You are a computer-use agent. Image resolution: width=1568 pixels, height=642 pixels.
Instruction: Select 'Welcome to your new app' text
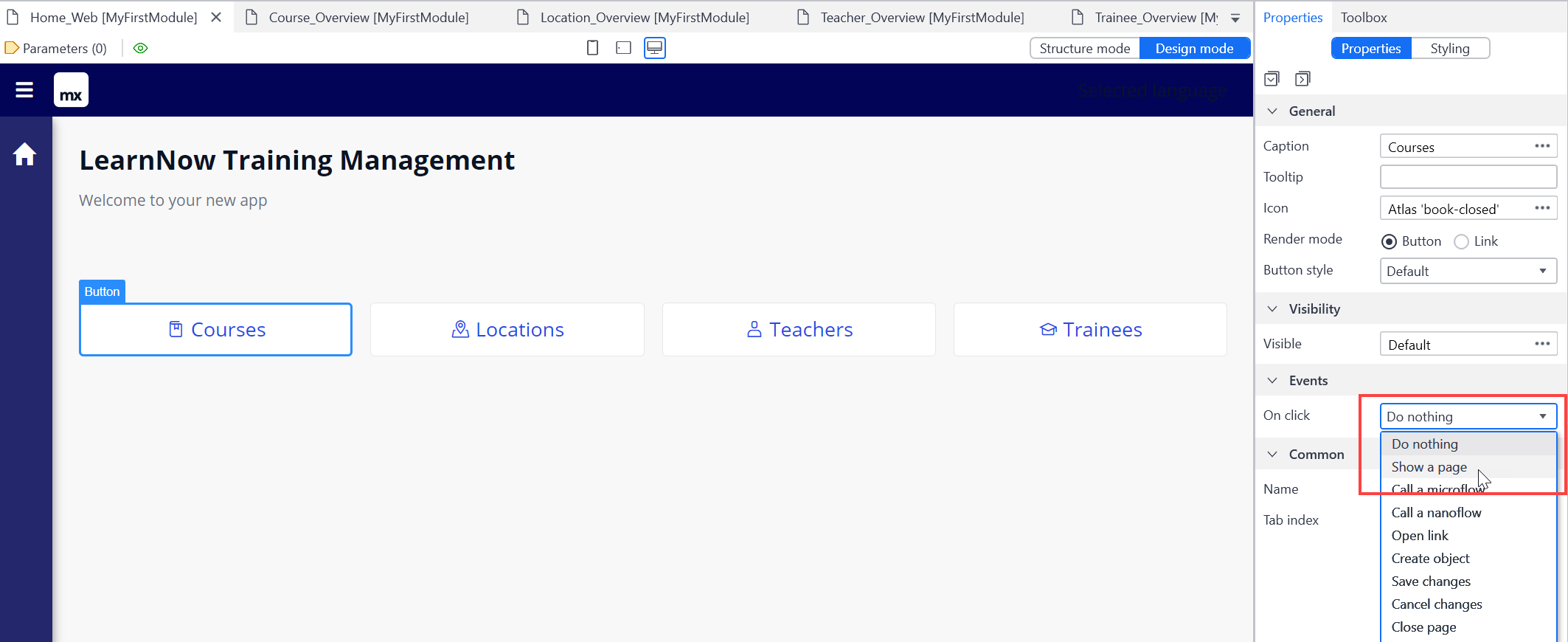(x=173, y=201)
